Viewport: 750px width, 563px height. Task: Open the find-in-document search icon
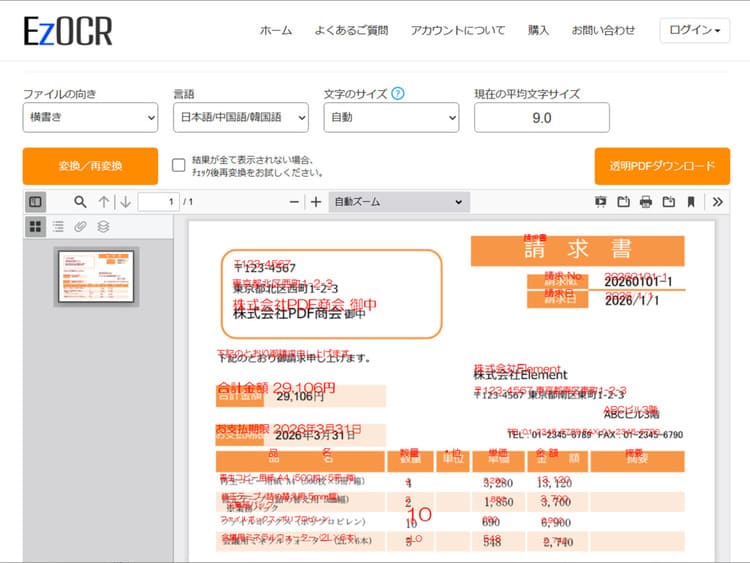pyautogui.click(x=80, y=202)
